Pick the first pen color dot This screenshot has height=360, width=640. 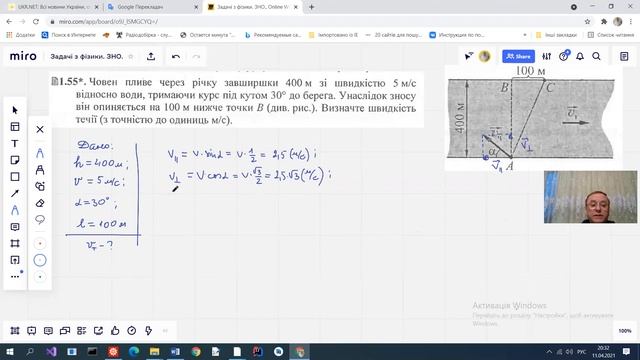40,244
